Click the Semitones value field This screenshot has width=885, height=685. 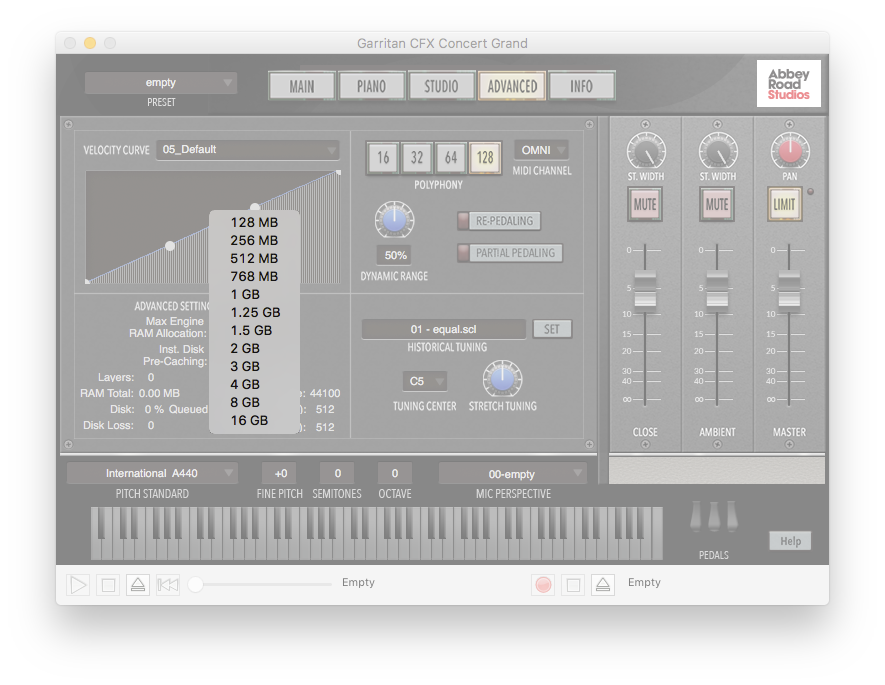click(x=338, y=473)
